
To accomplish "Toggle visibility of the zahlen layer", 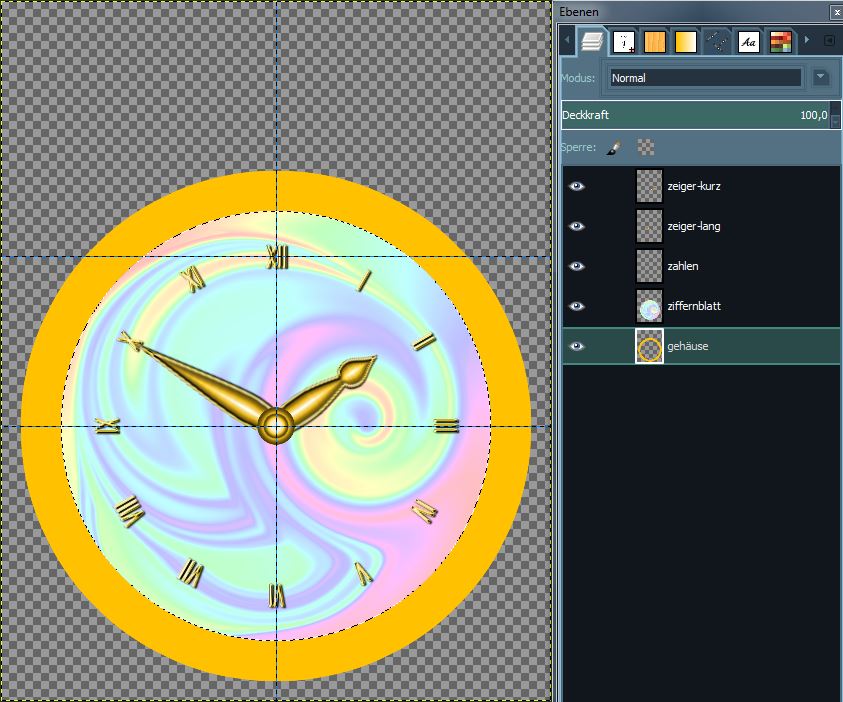I will point(577,266).
